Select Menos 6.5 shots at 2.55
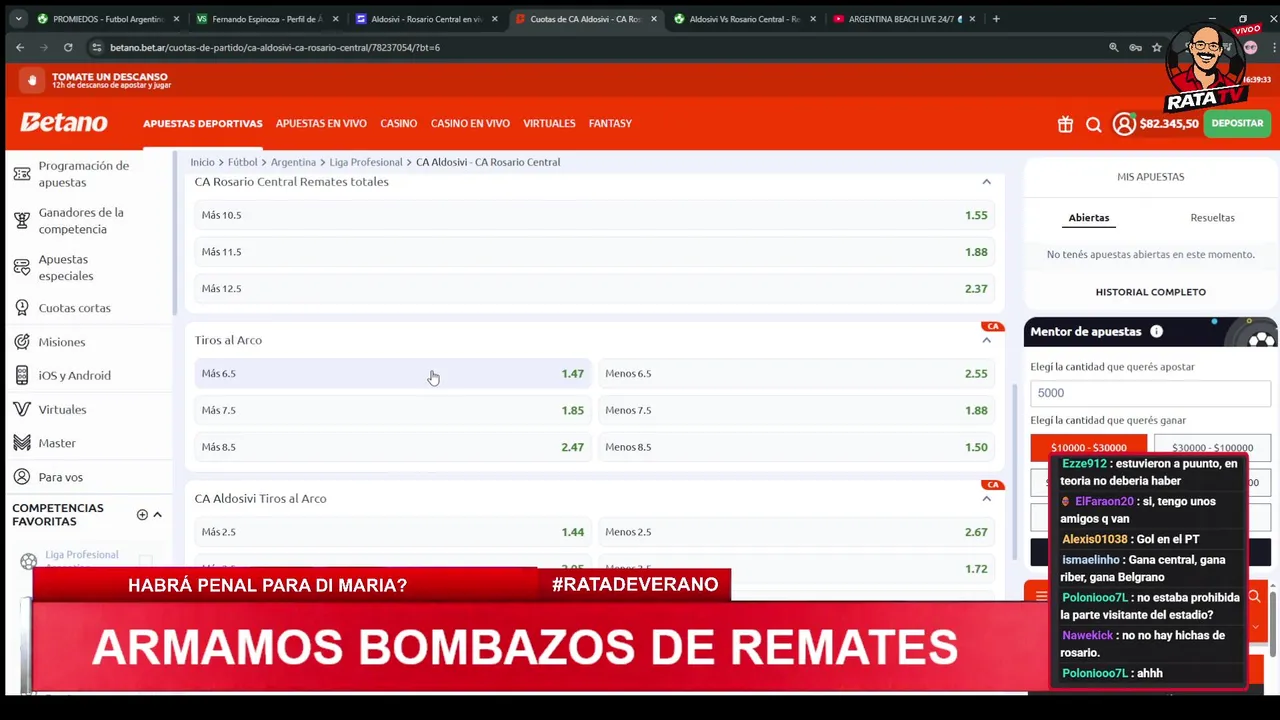The height and width of the screenshot is (720, 1280). 796,374
